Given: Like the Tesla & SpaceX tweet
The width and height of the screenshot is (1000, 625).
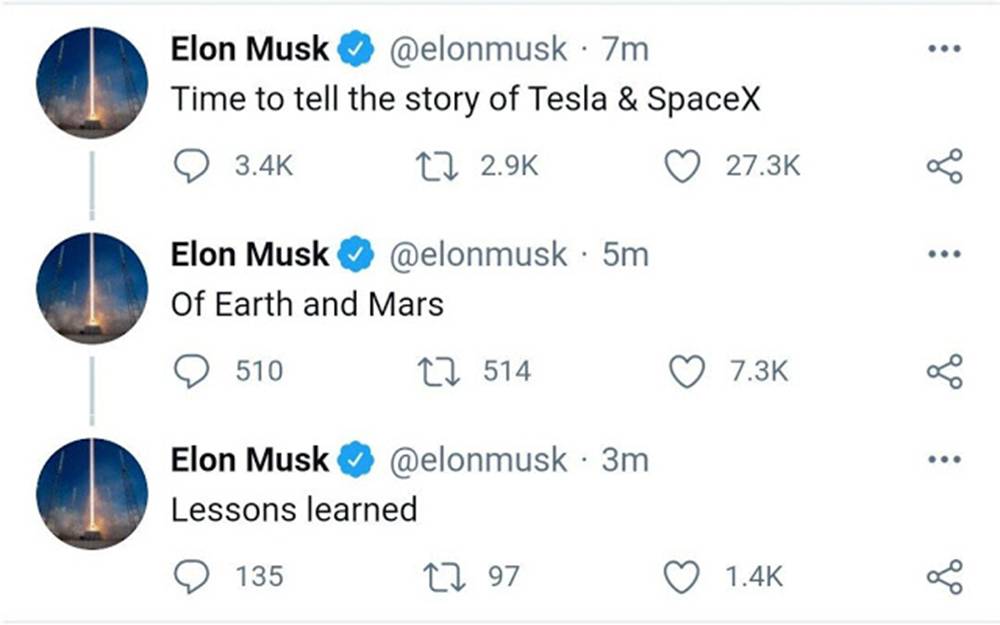Looking at the screenshot, I should [x=682, y=167].
